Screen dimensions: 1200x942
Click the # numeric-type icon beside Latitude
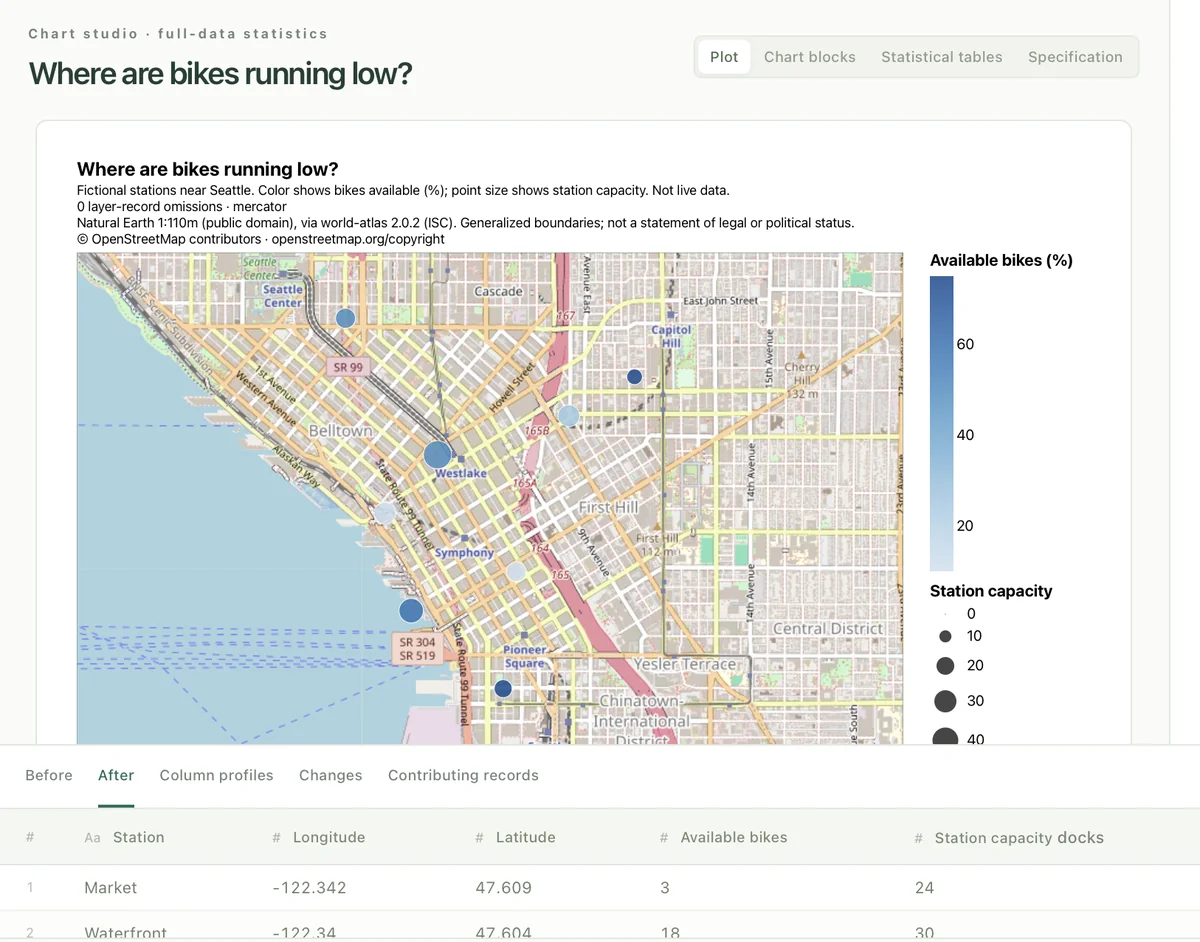[480, 838]
